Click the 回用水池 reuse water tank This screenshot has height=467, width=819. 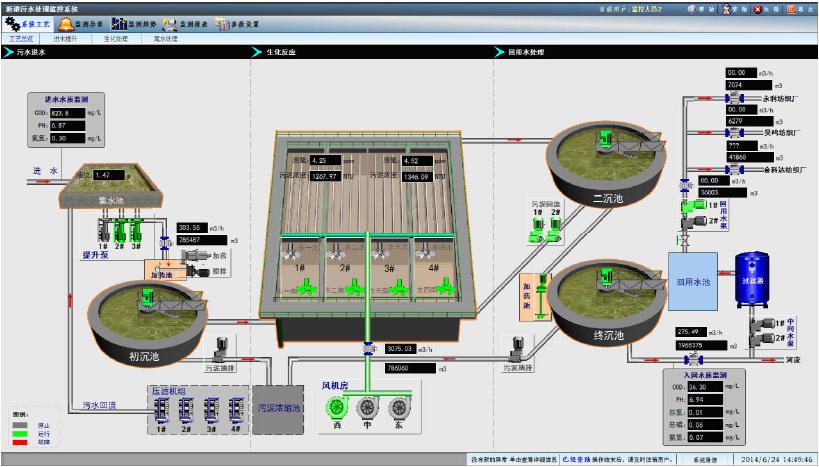click(692, 282)
